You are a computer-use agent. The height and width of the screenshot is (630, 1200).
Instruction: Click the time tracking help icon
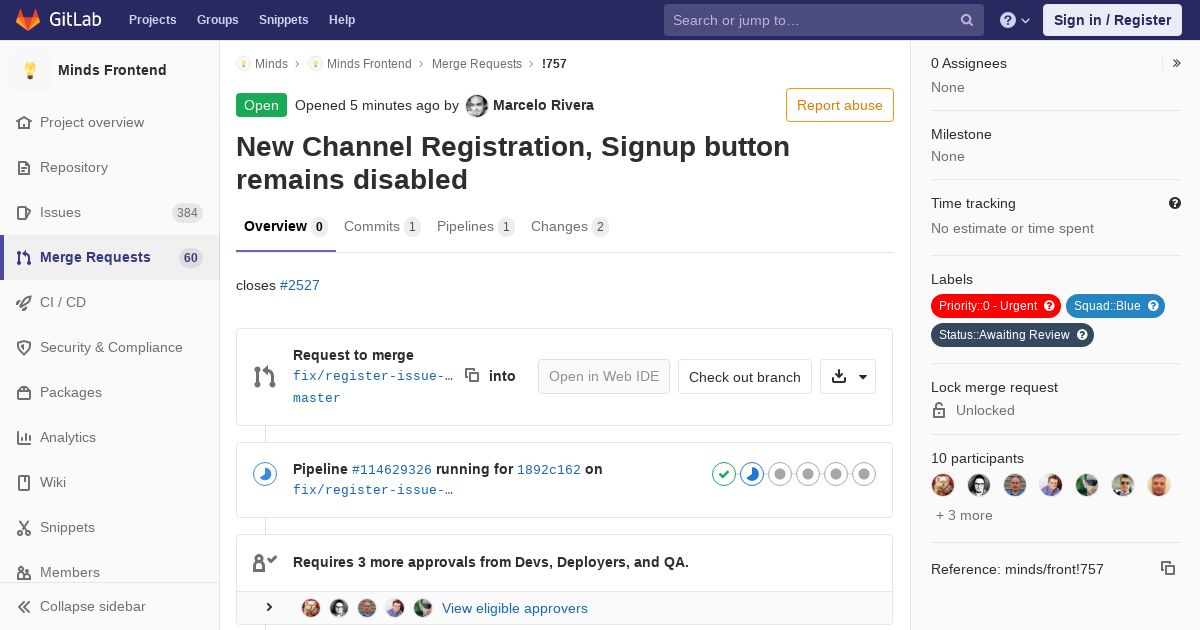coord(1175,203)
